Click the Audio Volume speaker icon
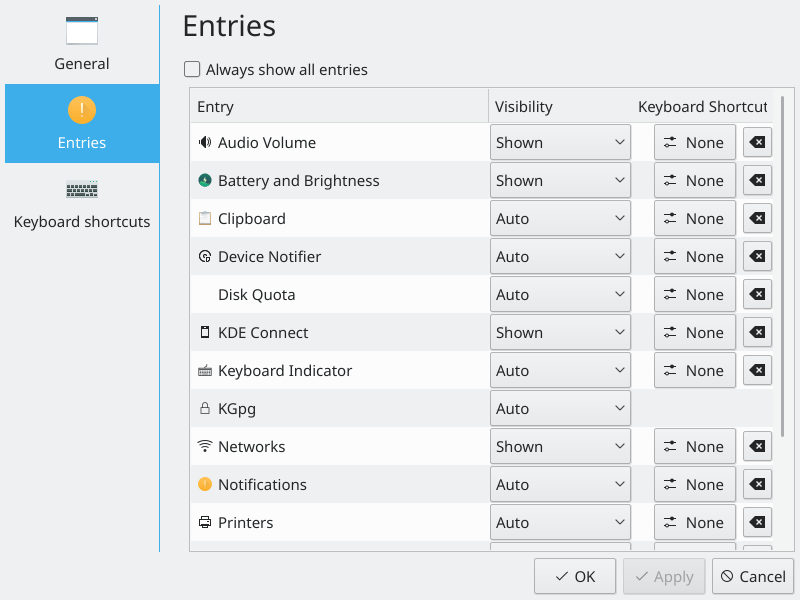The image size is (800, 600). [x=205, y=143]
